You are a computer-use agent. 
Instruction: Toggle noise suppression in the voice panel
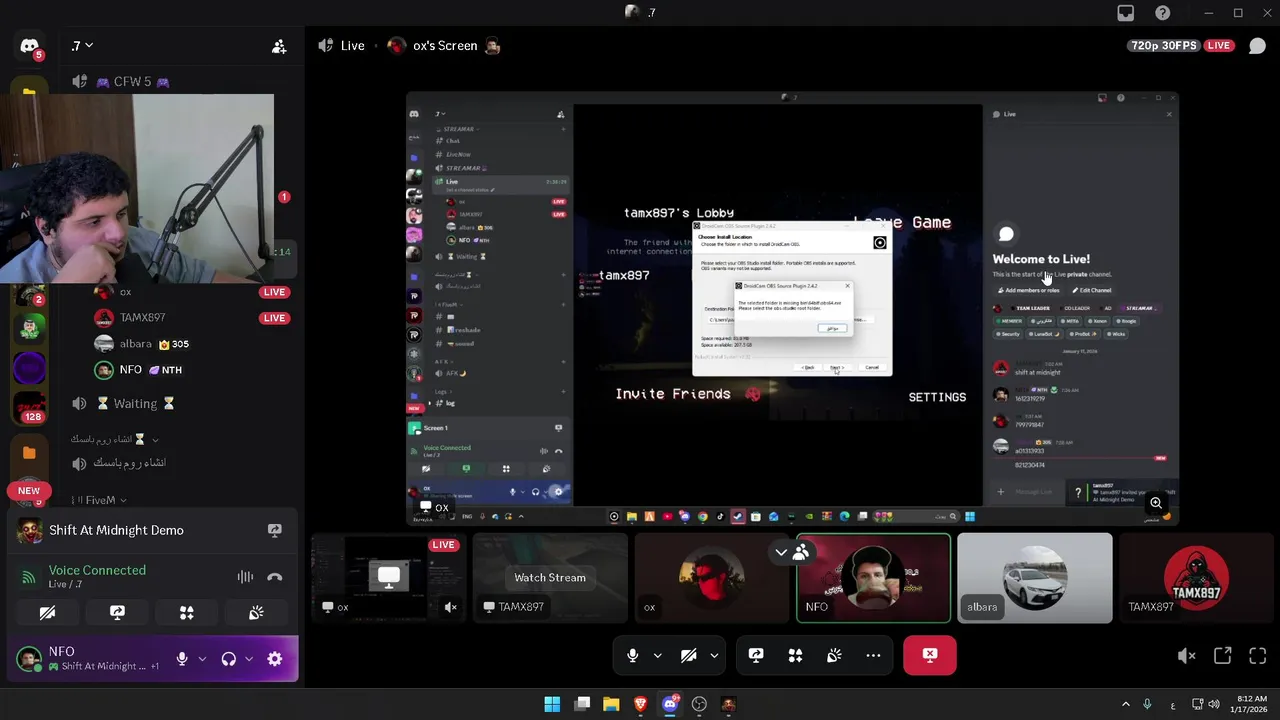245,577
